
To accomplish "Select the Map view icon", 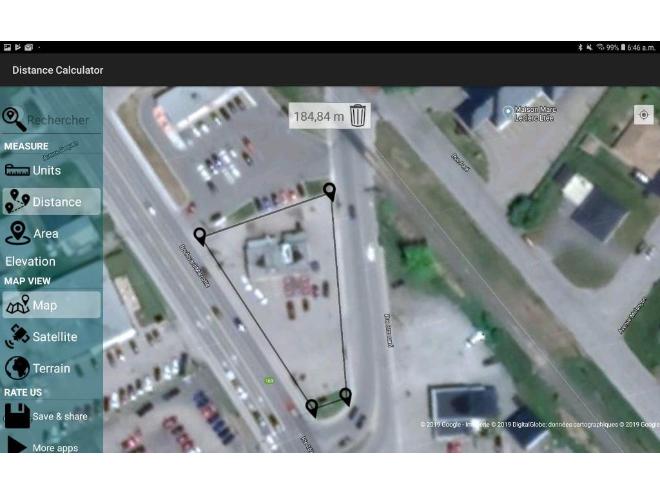I will click(18, 305).
